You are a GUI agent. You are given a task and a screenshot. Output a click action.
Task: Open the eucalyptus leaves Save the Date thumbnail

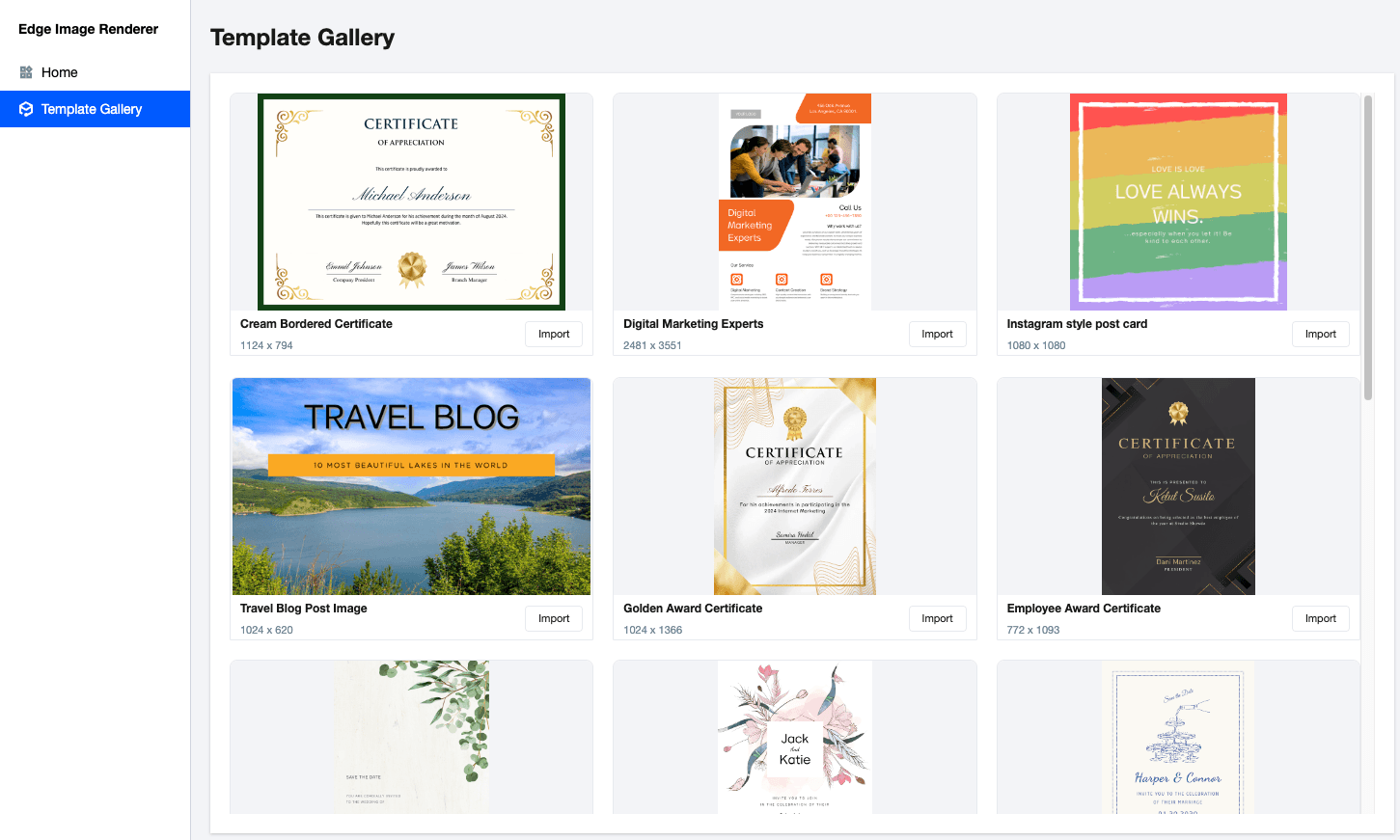411,737
